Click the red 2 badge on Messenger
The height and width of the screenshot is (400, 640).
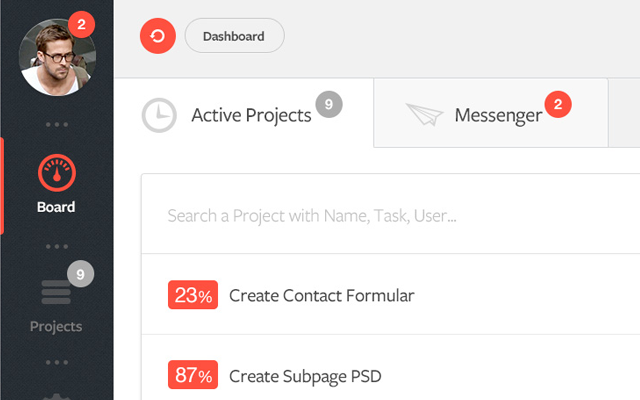coord(558,103)
